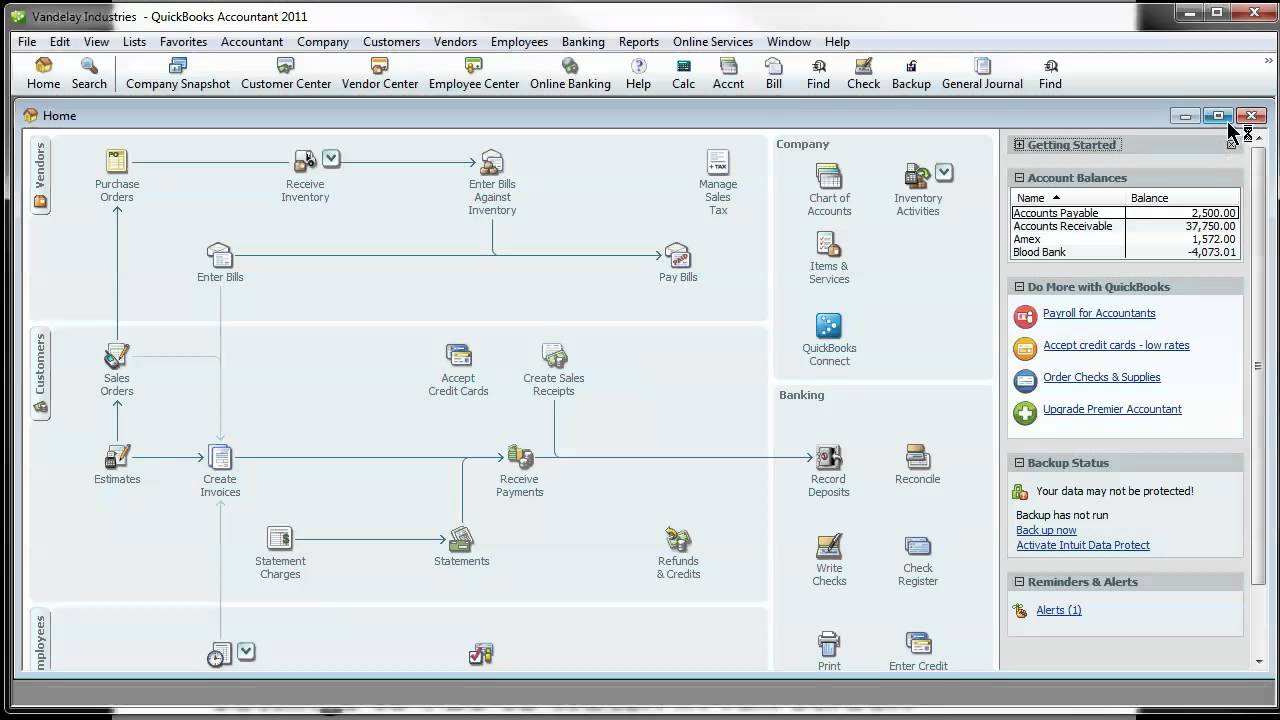The height and width of the screenshot is (720, 1280).
Task: Open the Lists menu
Action: pyautogui.click(x=134, y=42)
